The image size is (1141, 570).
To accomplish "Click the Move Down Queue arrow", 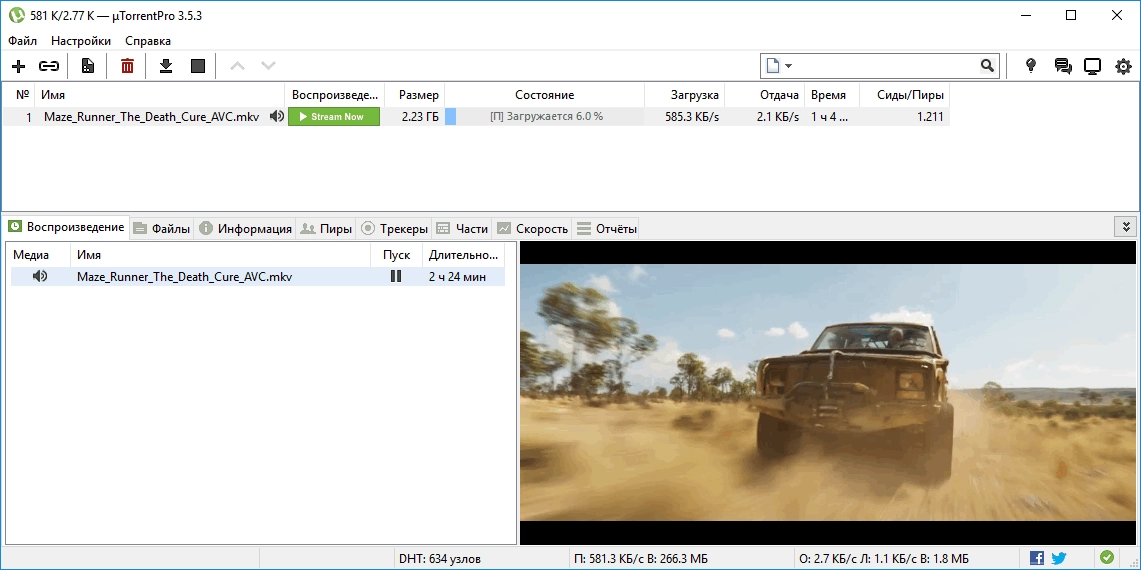I will point(269,66).
